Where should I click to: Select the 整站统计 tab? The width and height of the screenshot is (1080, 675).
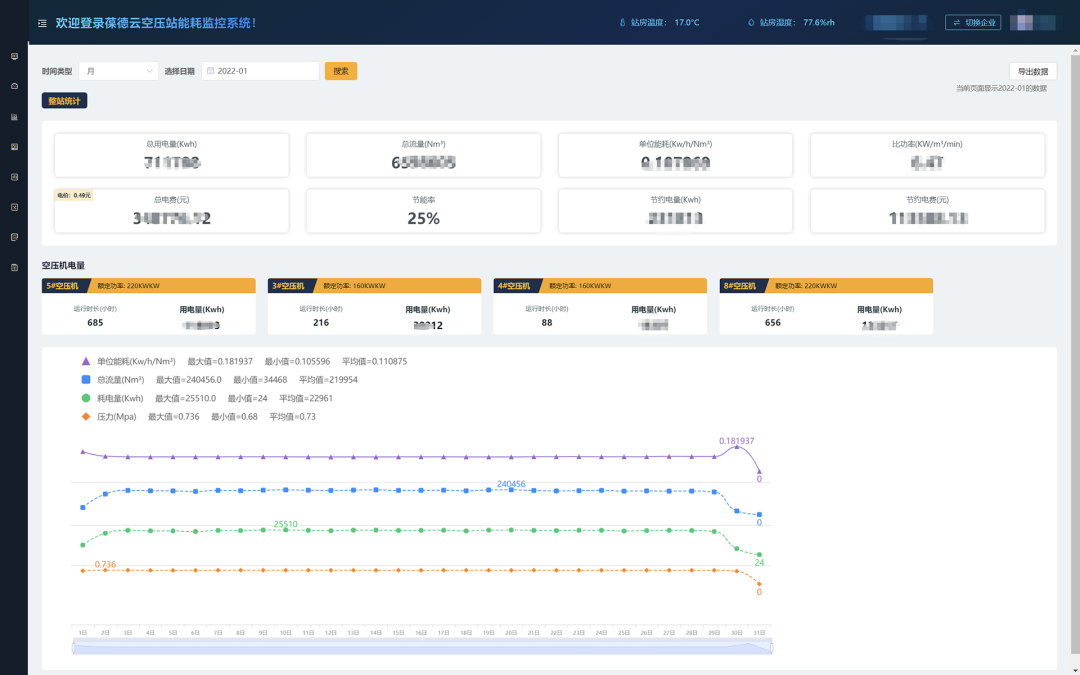(65, 100)
